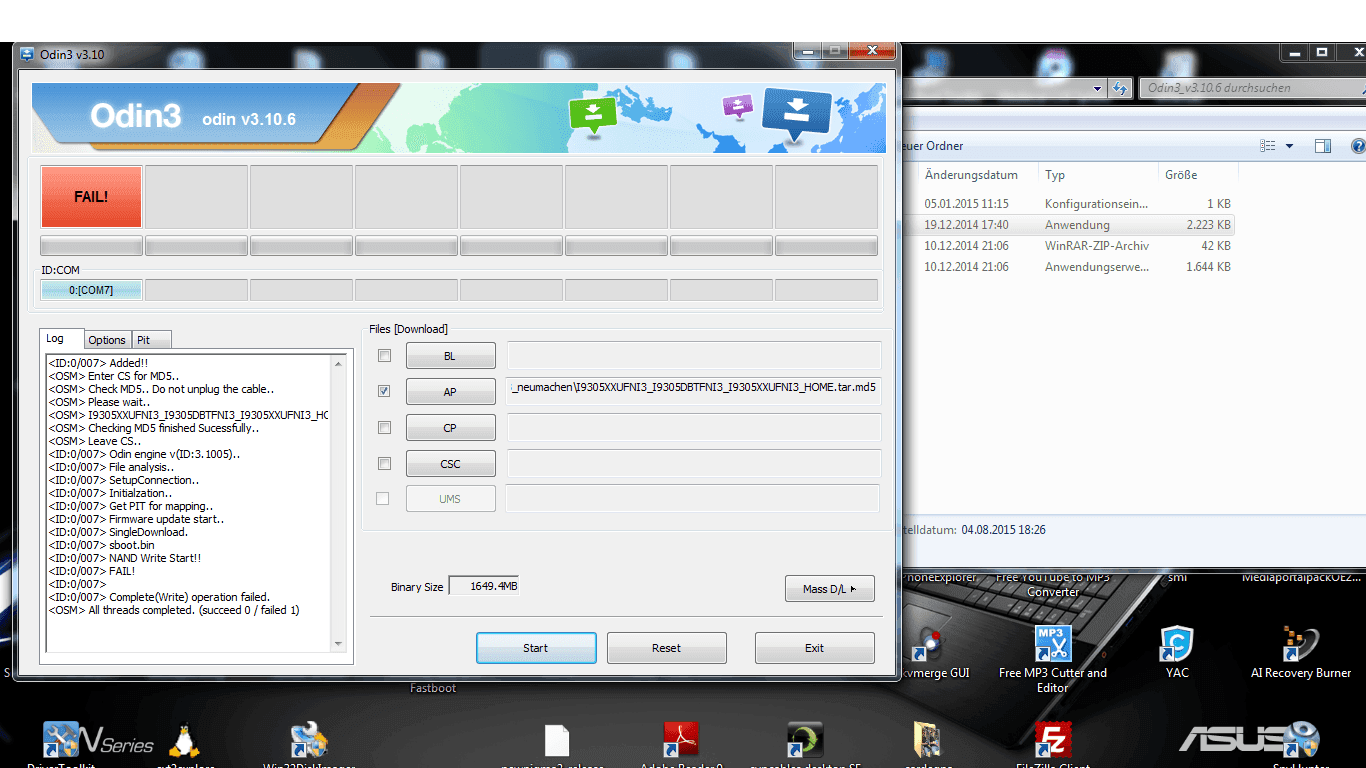This screenshot has height=768, width=1366.
Task: Click the Exit button
Action: point(814,648)
